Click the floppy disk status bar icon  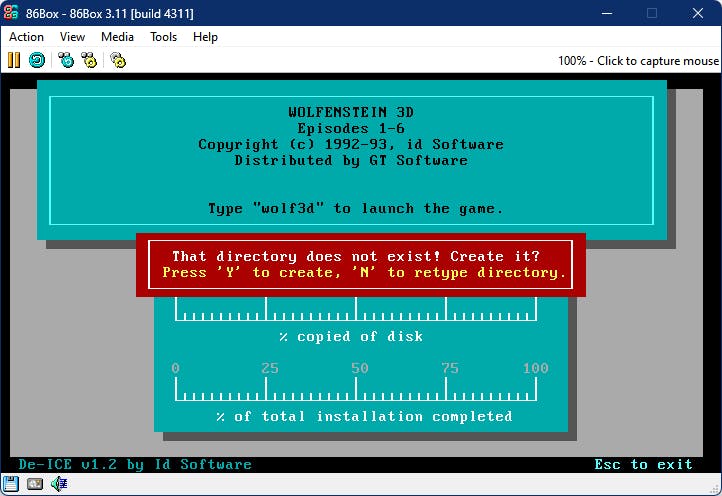pyautogui.click(x=10, y=484)
